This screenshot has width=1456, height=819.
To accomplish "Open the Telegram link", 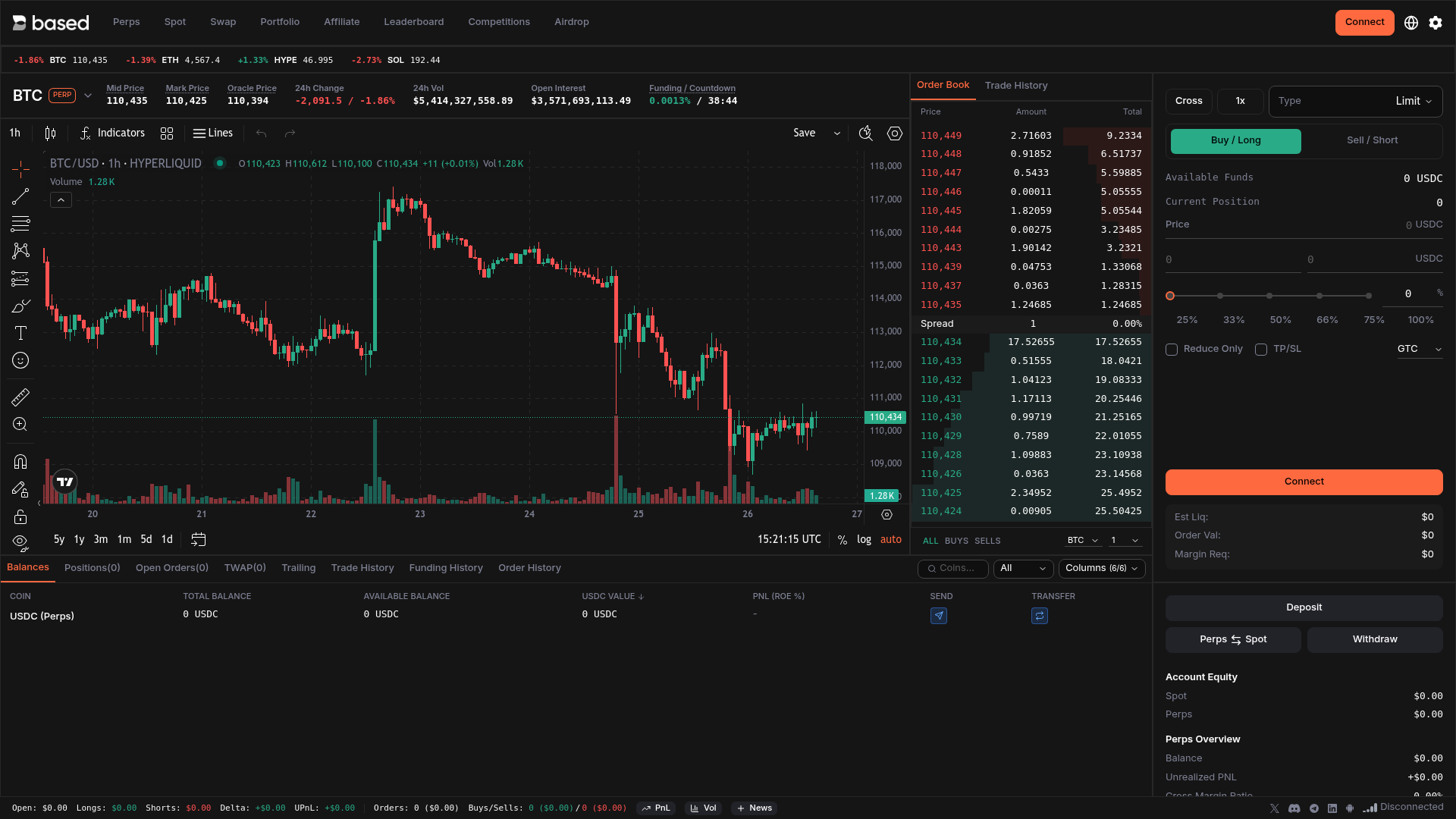I will 1313,808.
